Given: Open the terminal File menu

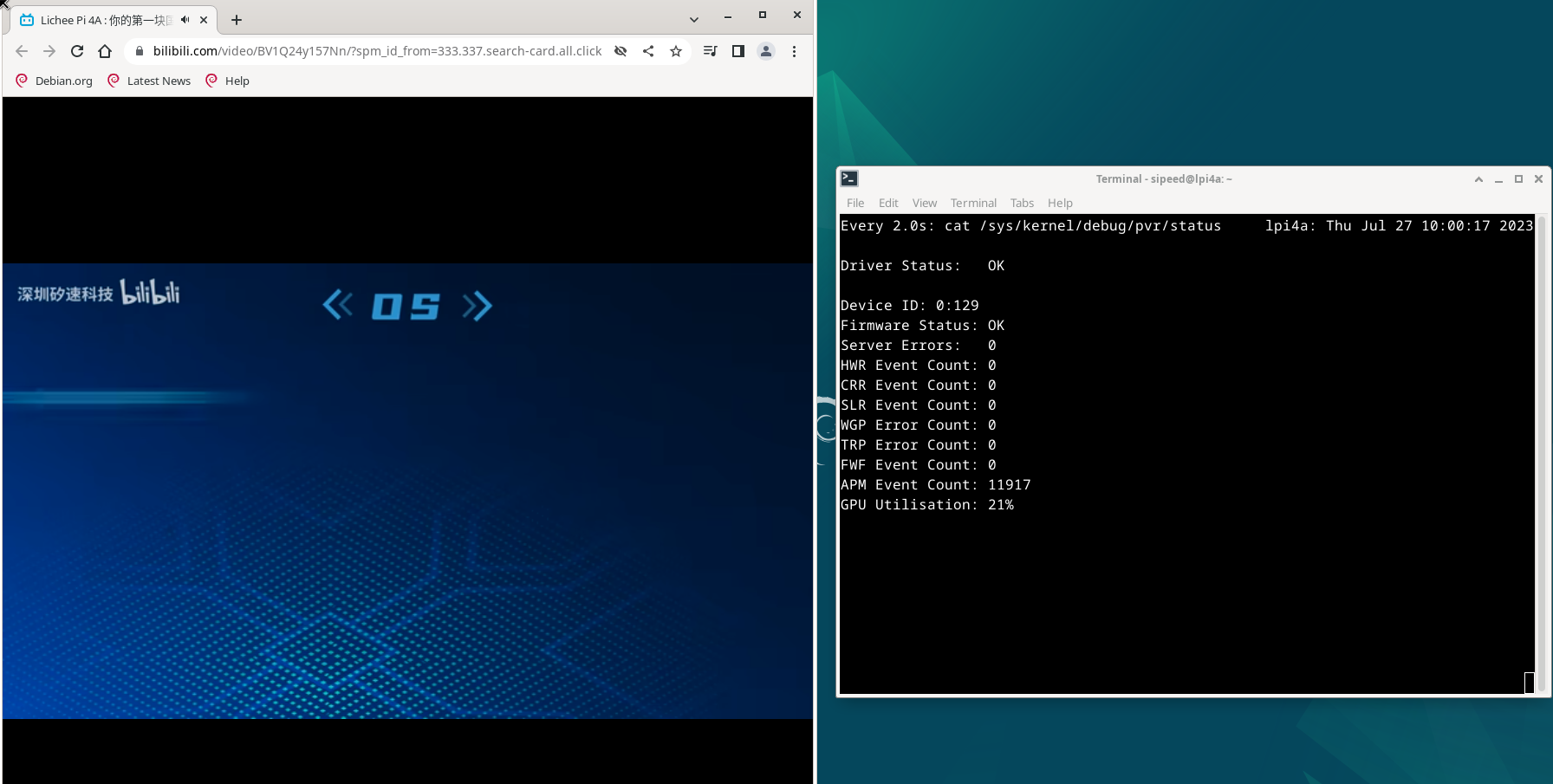Looking at the screenshot, I should (855, 203).
